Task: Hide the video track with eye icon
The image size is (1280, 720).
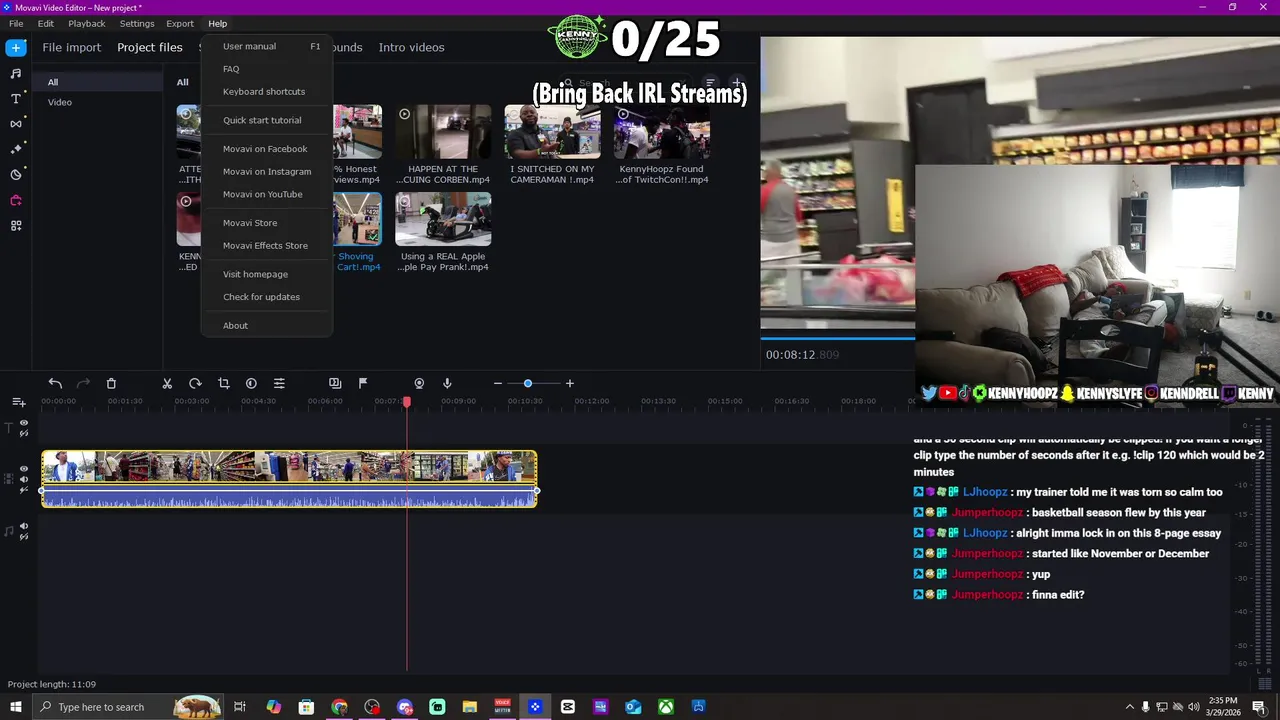Action: pos(24,468)
